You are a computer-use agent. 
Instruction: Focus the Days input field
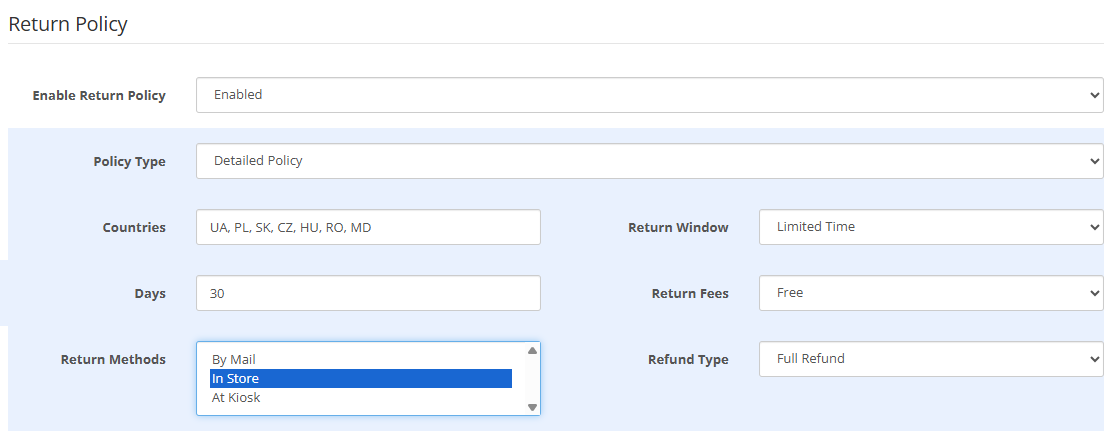[368, 293]
